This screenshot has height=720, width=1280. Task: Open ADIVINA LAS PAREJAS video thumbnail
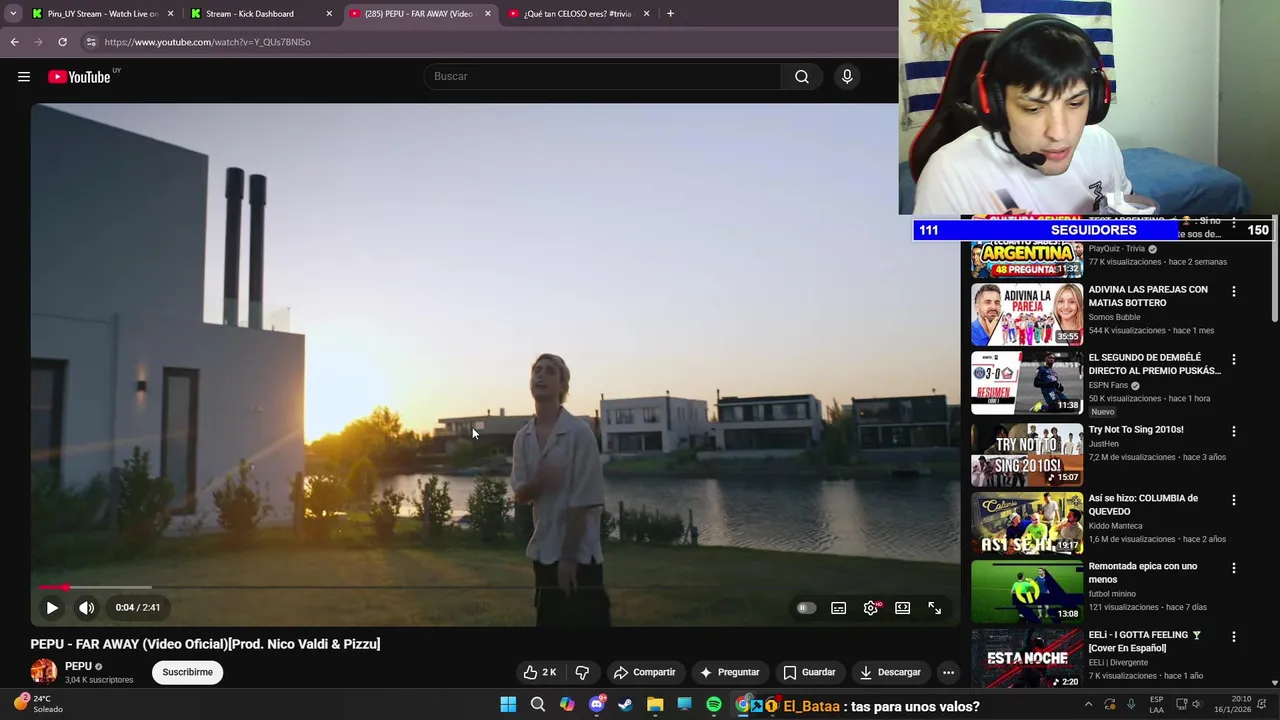[1027, 315]
